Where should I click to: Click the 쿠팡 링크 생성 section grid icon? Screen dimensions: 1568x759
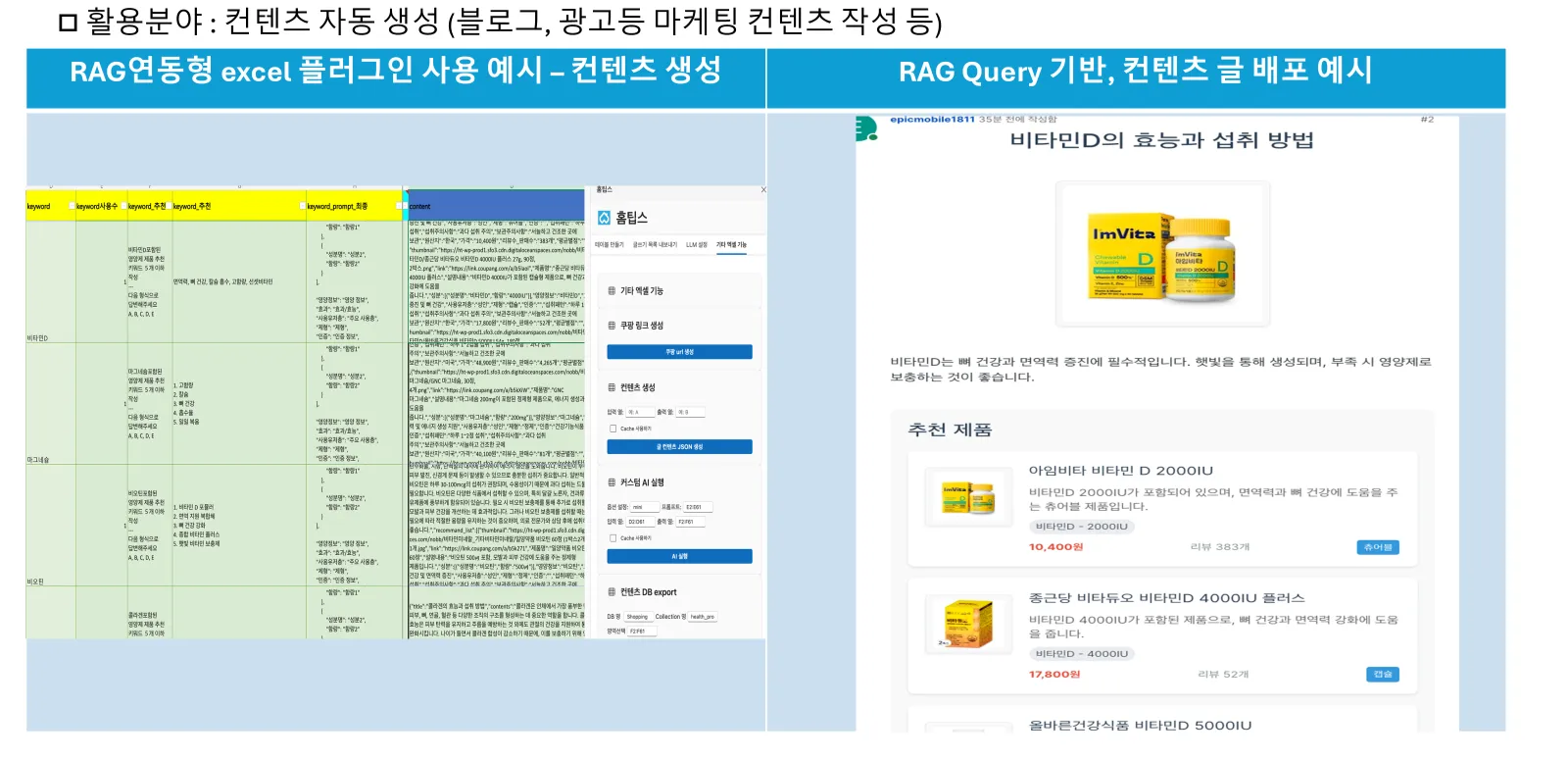[x=612, y=326]
